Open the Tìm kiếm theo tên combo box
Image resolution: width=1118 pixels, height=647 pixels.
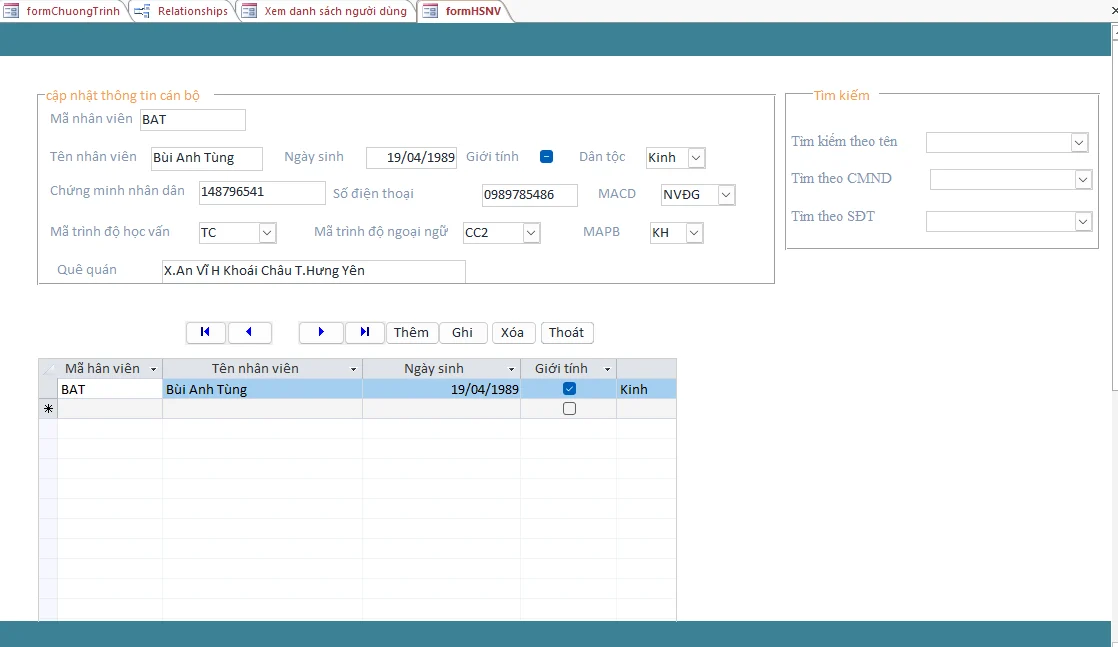pos(1079,143)
